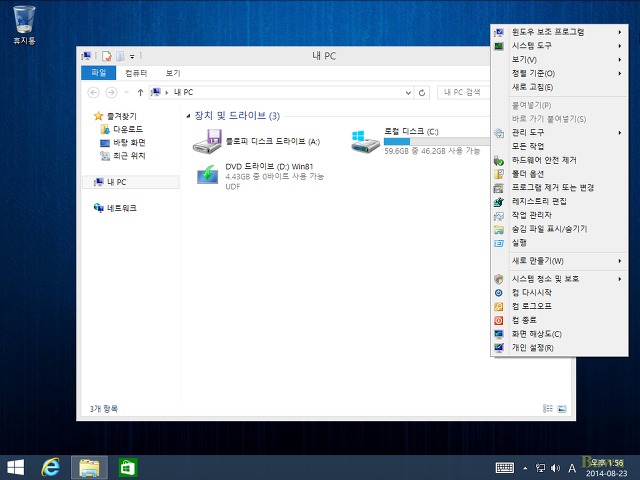Click the Windows Start button
This screenshot has height=480, width=640.
16,467
